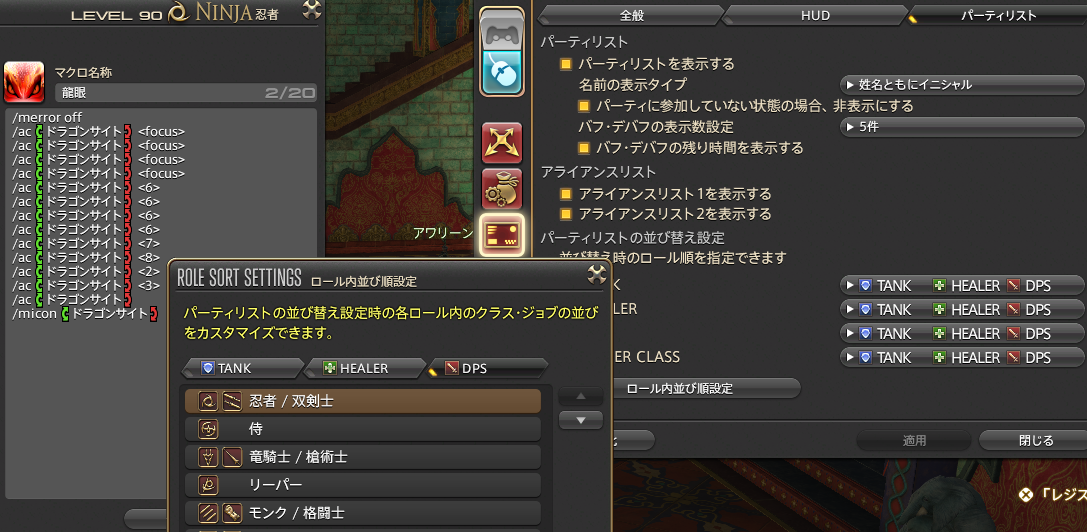This screenshot has width=1087, height=532.
Task: Click the ロール内並び順設定 button
Action: [x=679, y=388]
